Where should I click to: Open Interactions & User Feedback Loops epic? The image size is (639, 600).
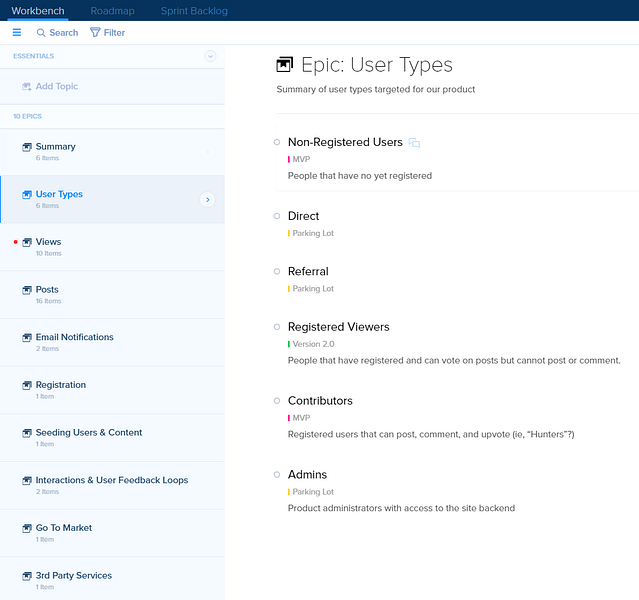point(112,485)
